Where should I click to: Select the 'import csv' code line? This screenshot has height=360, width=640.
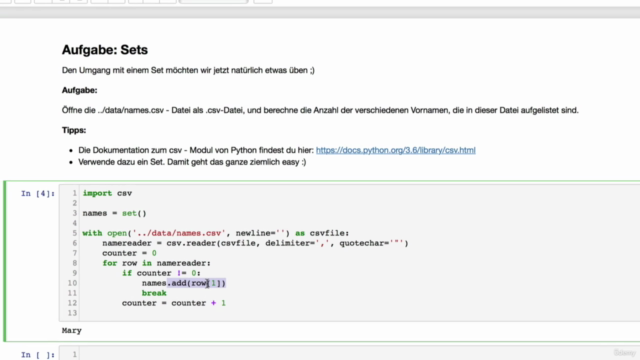[107, 193]
